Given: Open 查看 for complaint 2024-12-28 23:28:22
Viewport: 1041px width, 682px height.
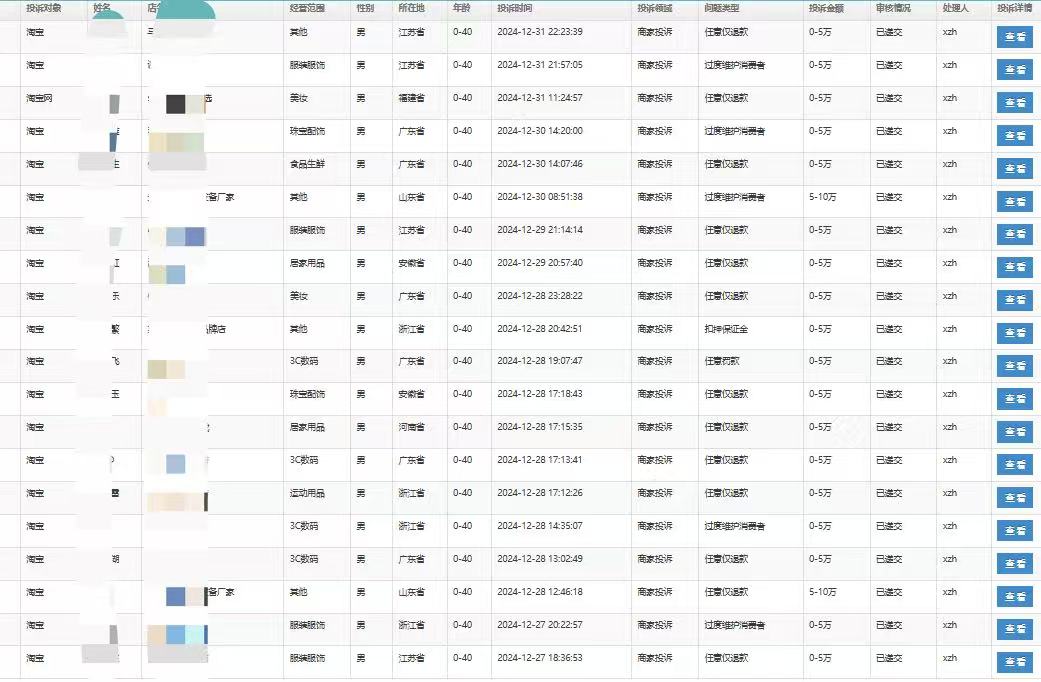Looking at the screenshot, I should point(1014,300).
